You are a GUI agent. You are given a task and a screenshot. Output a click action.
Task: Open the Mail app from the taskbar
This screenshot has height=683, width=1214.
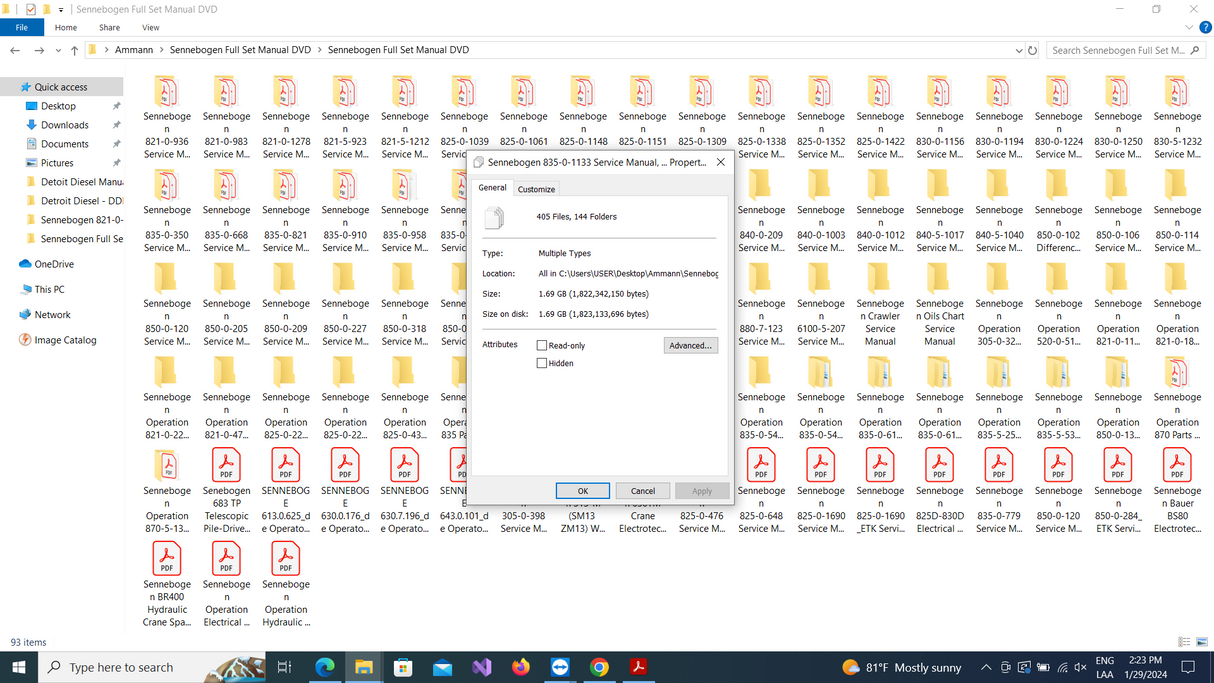point(442,667)
